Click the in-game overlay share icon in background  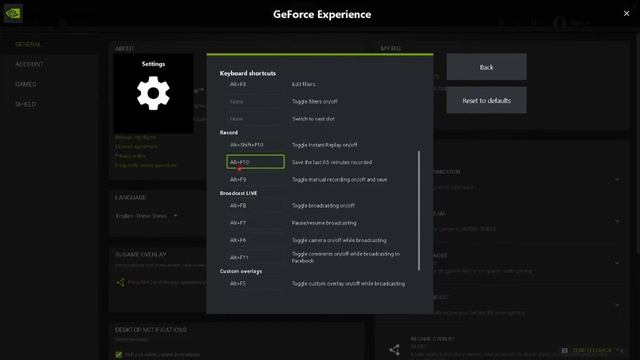(x=120, y=282)
